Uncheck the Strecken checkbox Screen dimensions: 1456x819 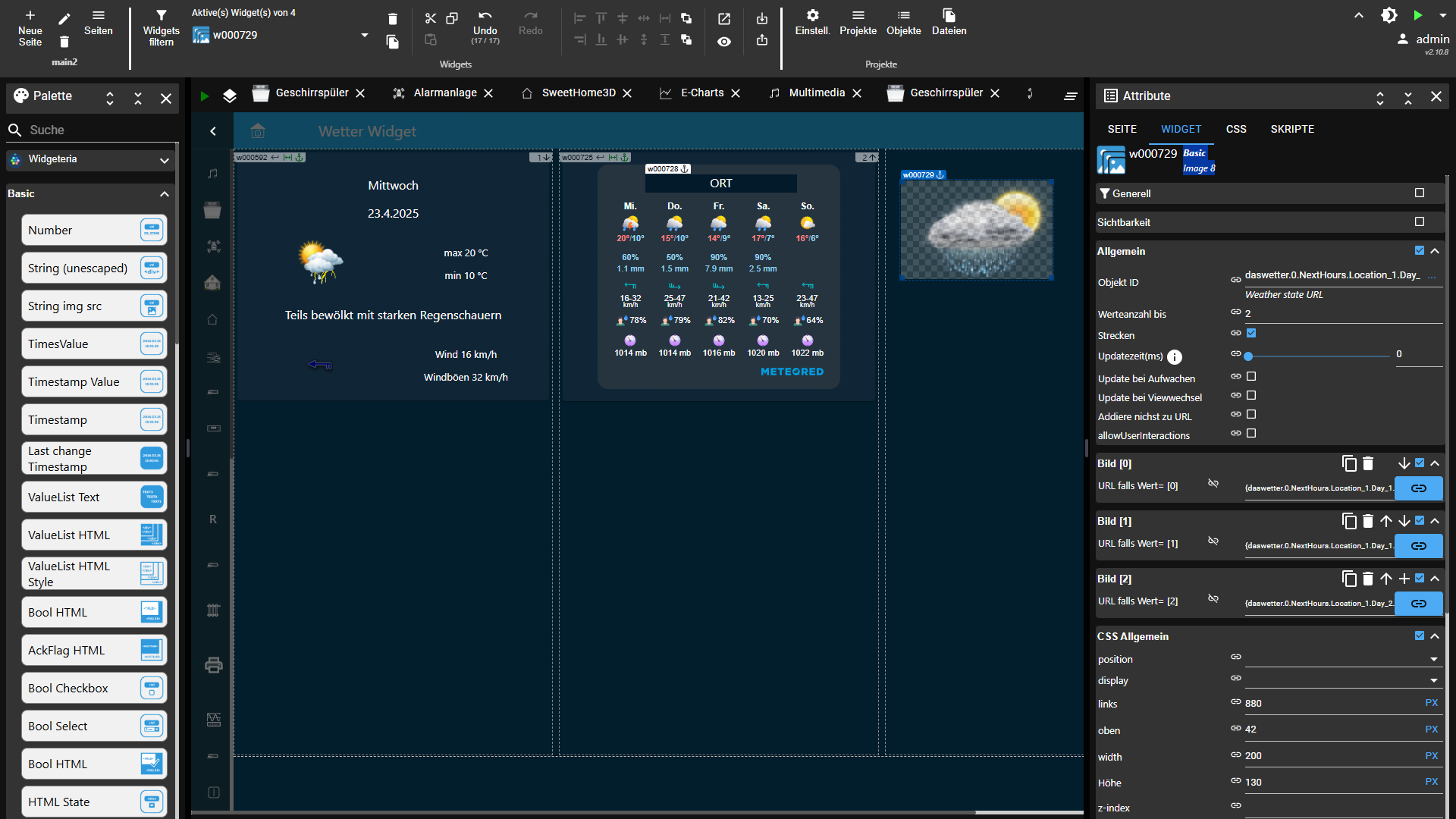pos(1251,334)
